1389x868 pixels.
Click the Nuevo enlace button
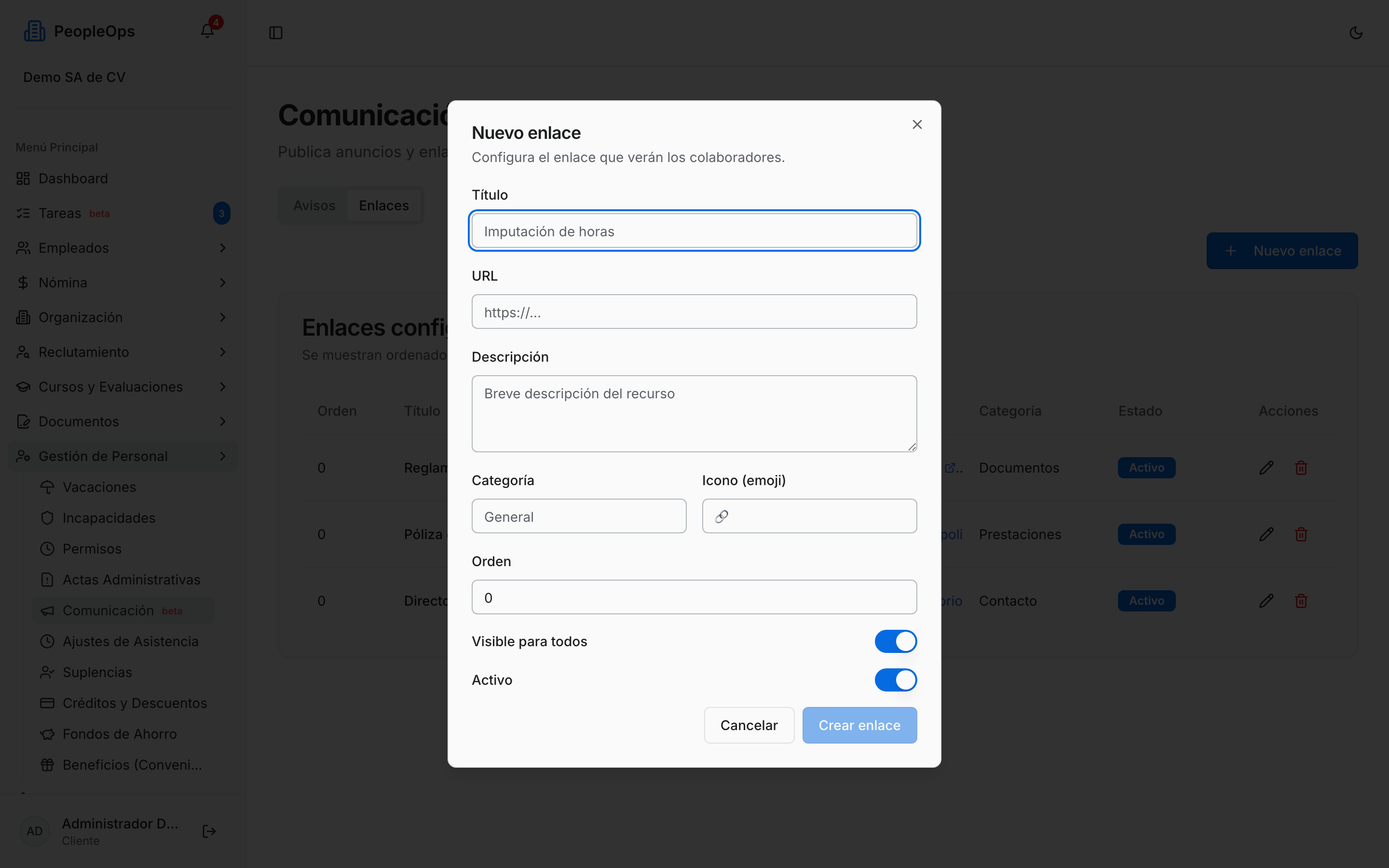pos(1281,251)
